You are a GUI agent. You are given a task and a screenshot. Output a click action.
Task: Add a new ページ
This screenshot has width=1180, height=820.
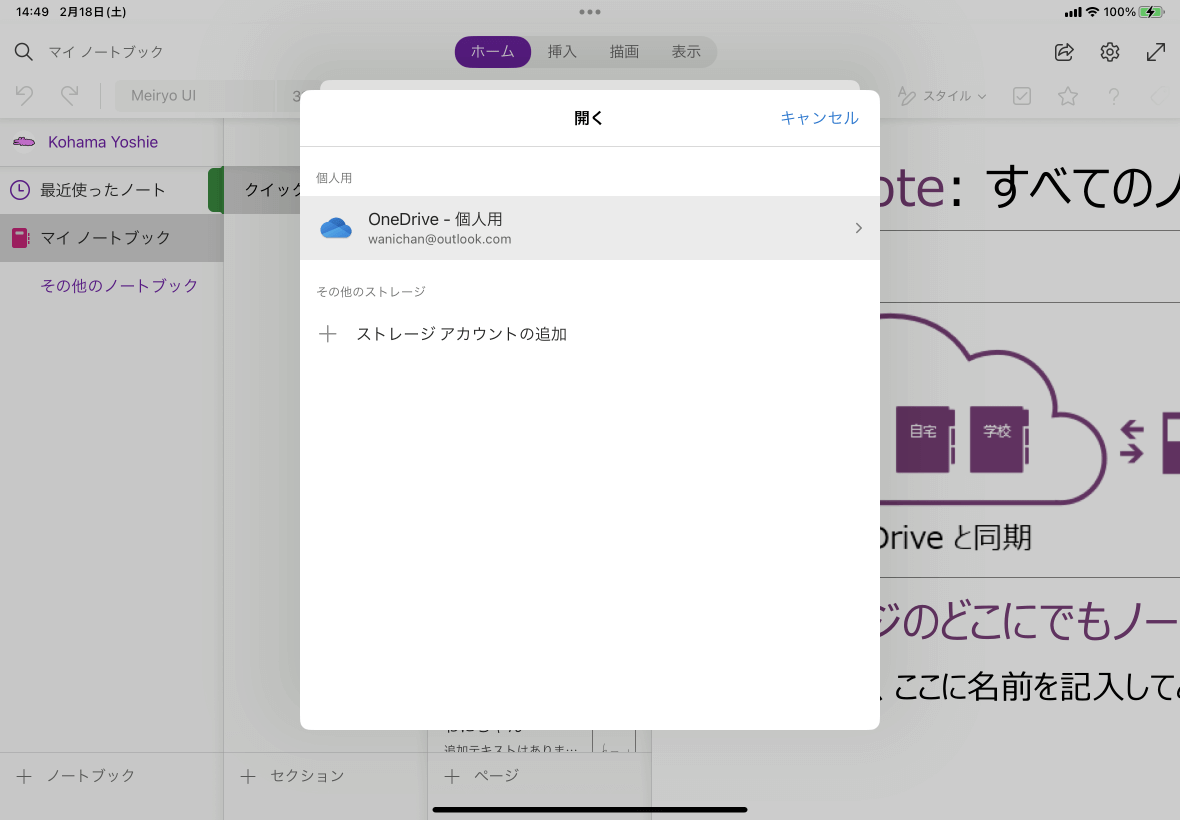tap(482, 776)
